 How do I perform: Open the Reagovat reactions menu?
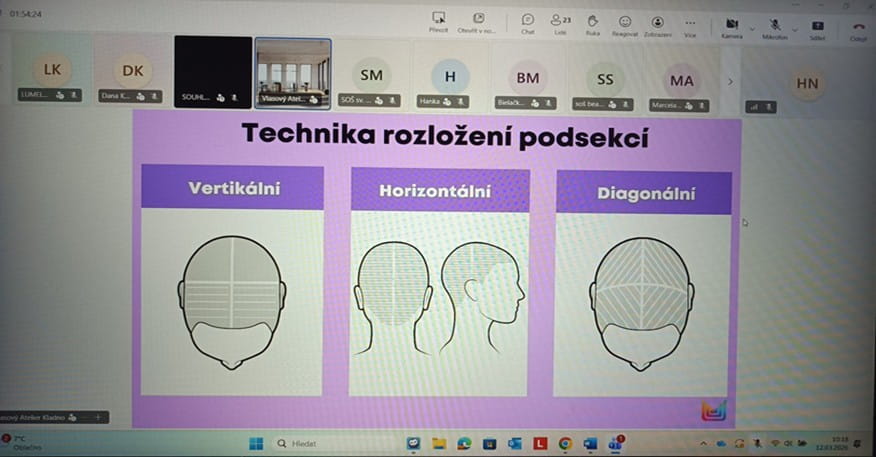[625, 21]
